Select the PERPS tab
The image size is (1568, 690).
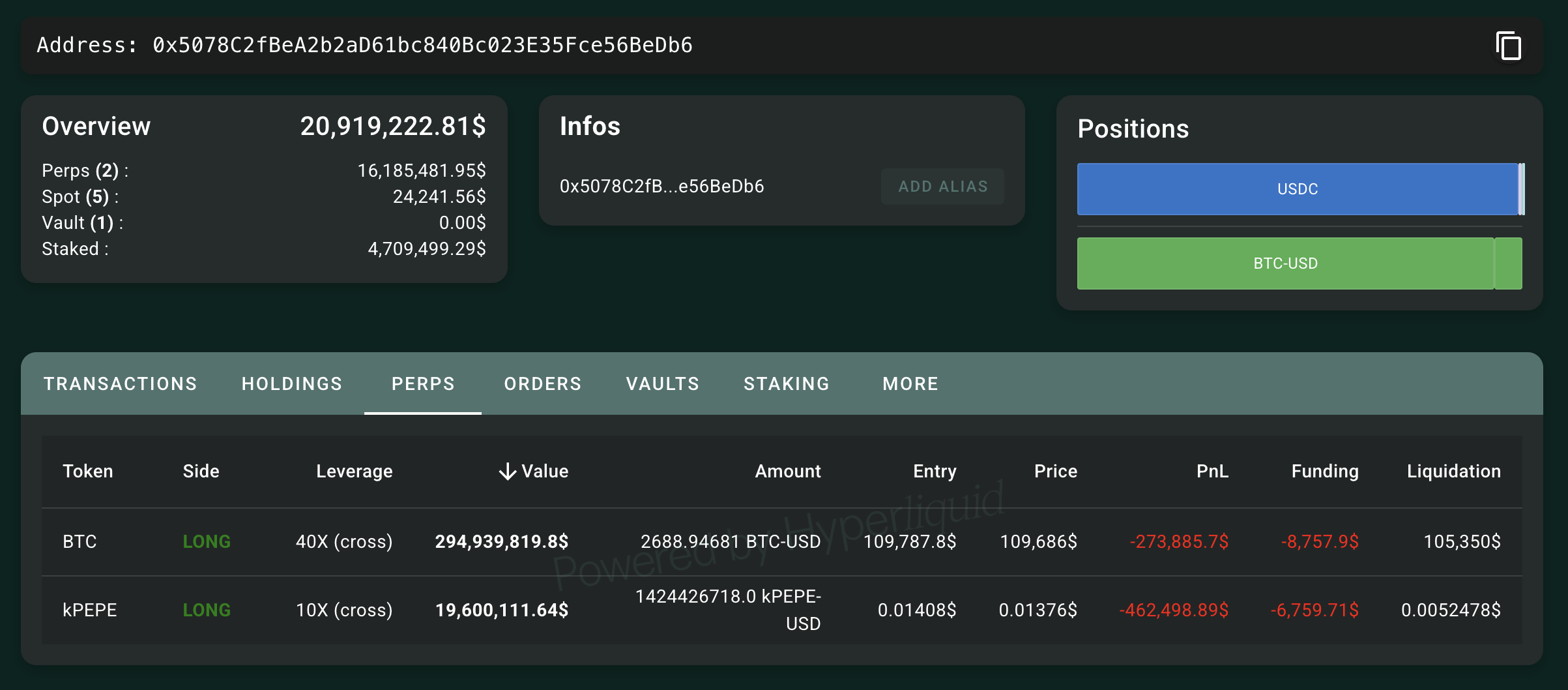coord(423,383)
